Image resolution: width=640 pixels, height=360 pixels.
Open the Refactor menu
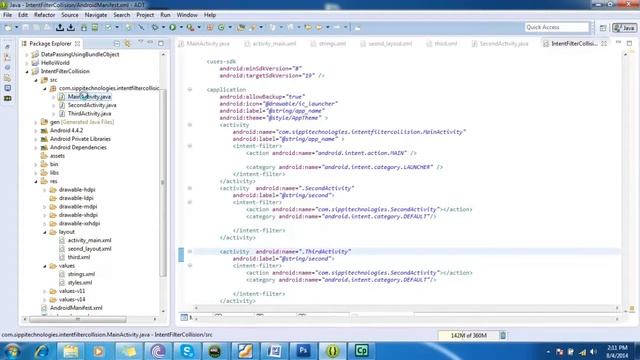pyautogui.click(x=44, y=15)
